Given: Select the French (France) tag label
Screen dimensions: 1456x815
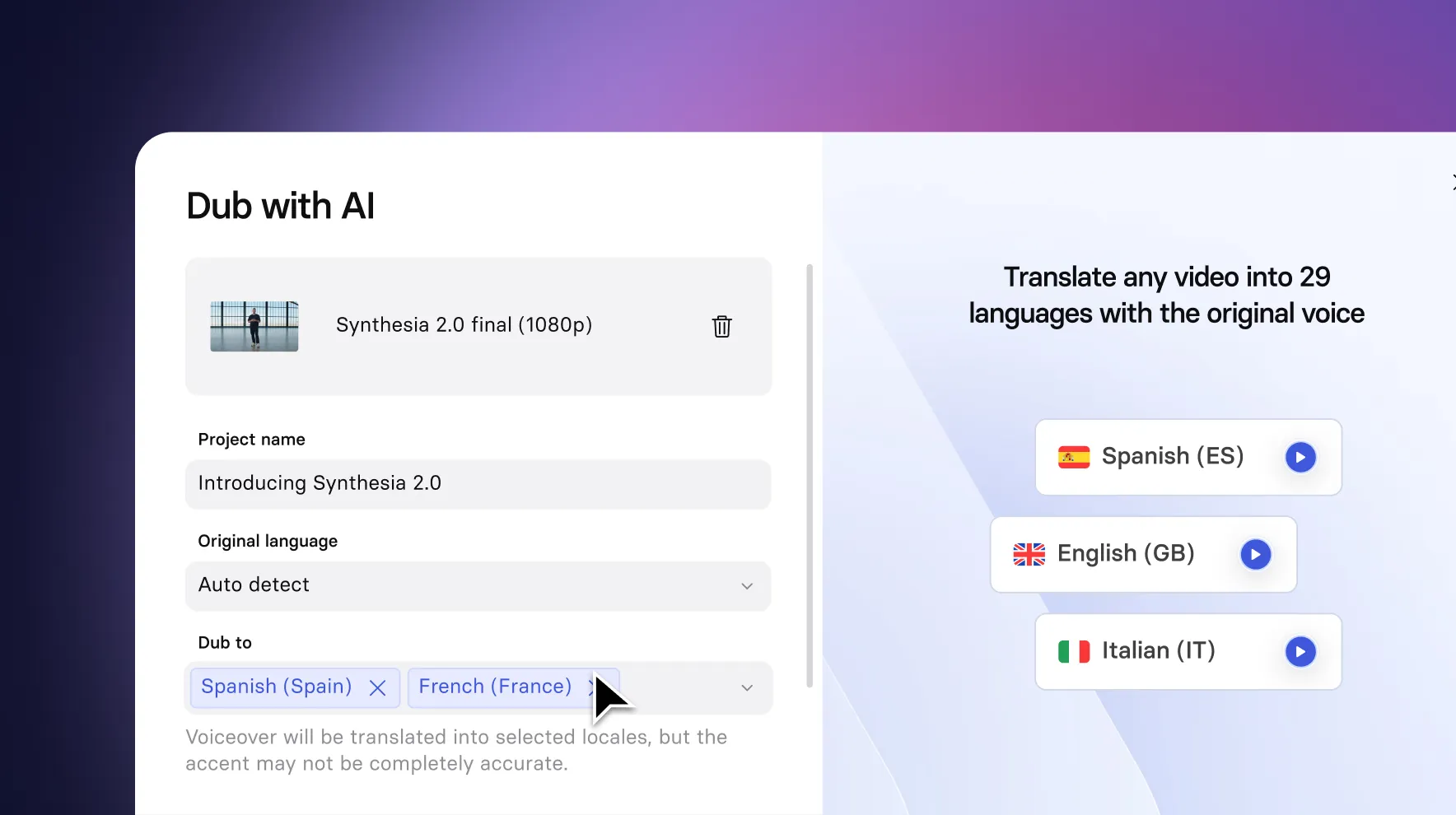Looking at the screenshot, I should (495, 687).
